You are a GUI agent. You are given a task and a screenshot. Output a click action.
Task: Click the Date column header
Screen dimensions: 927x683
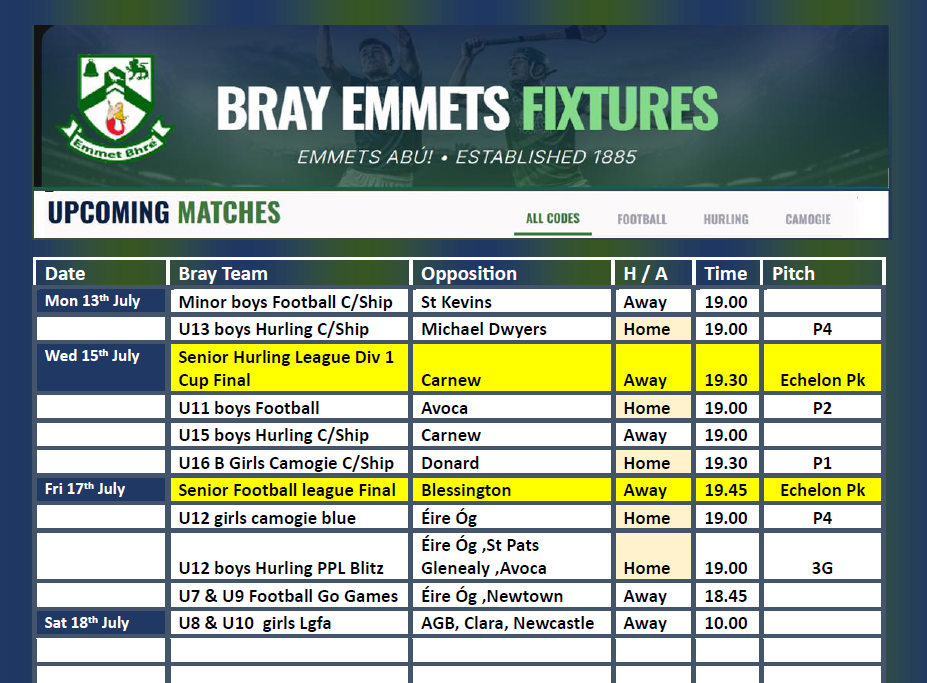coord(101,273)
